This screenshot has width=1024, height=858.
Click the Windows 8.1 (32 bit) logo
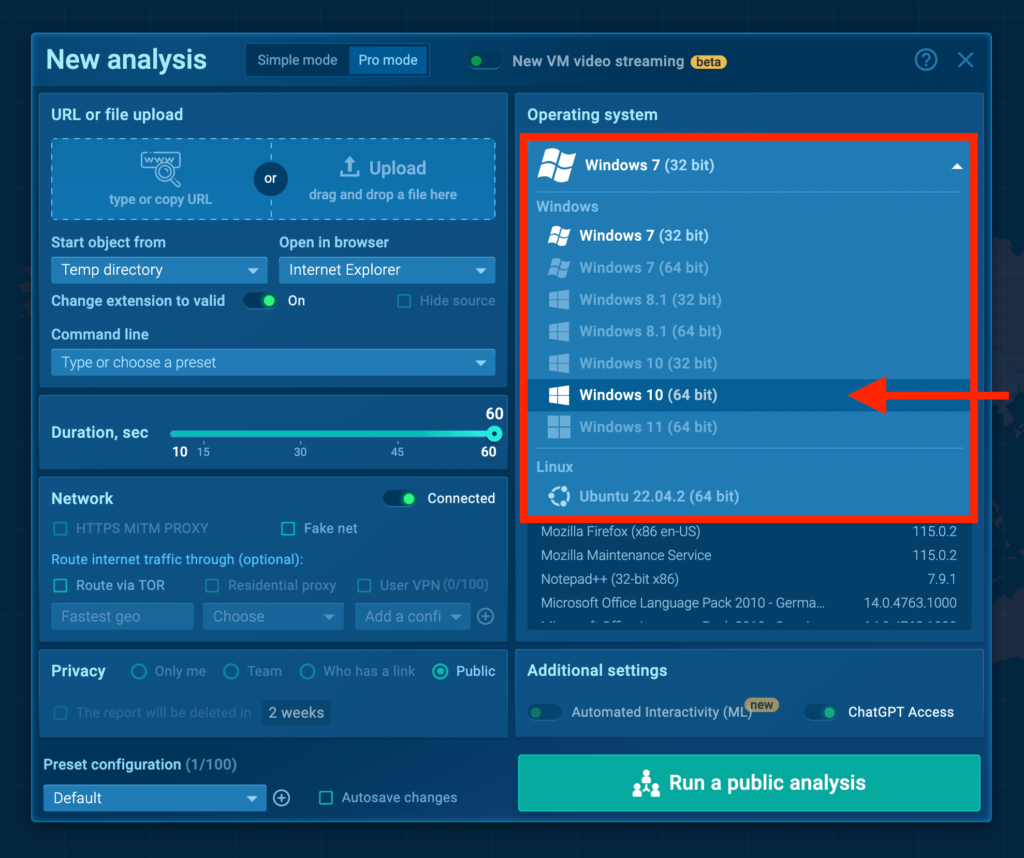coord(559,299)
